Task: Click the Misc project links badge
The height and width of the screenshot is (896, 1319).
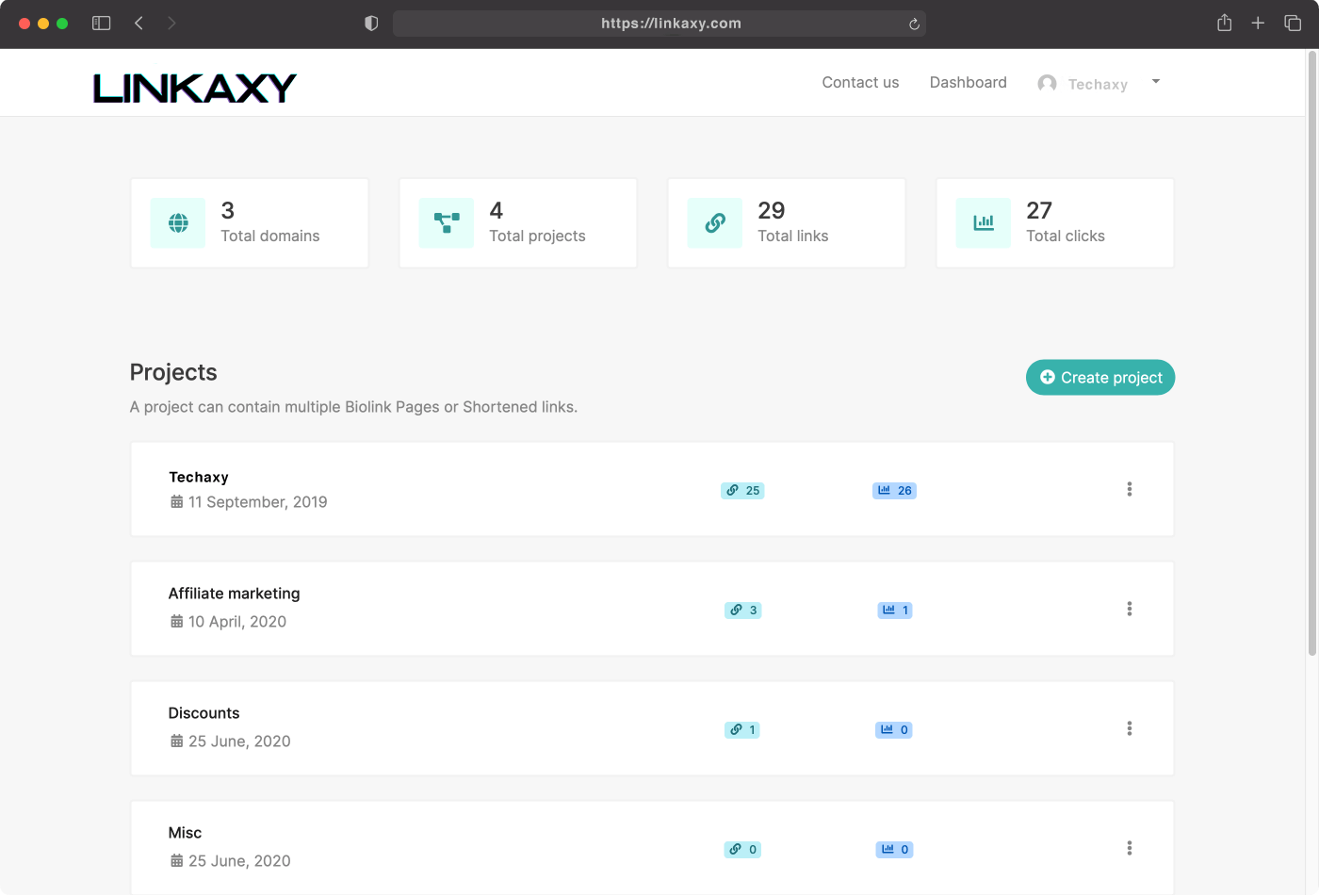Action: point(742,850)
